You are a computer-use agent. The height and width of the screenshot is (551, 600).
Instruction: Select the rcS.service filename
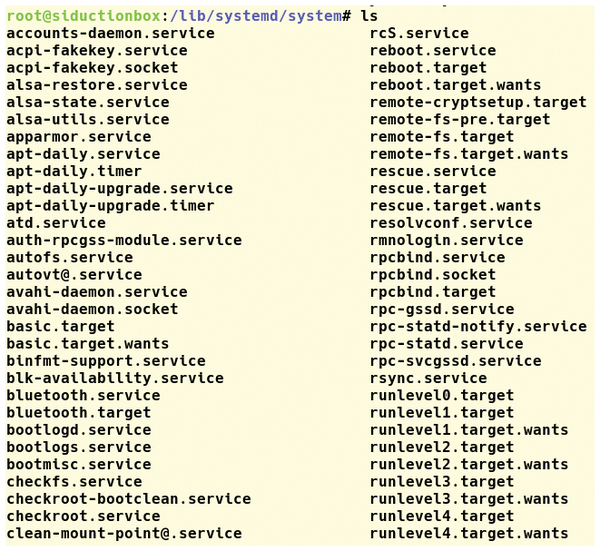point(419,33)
